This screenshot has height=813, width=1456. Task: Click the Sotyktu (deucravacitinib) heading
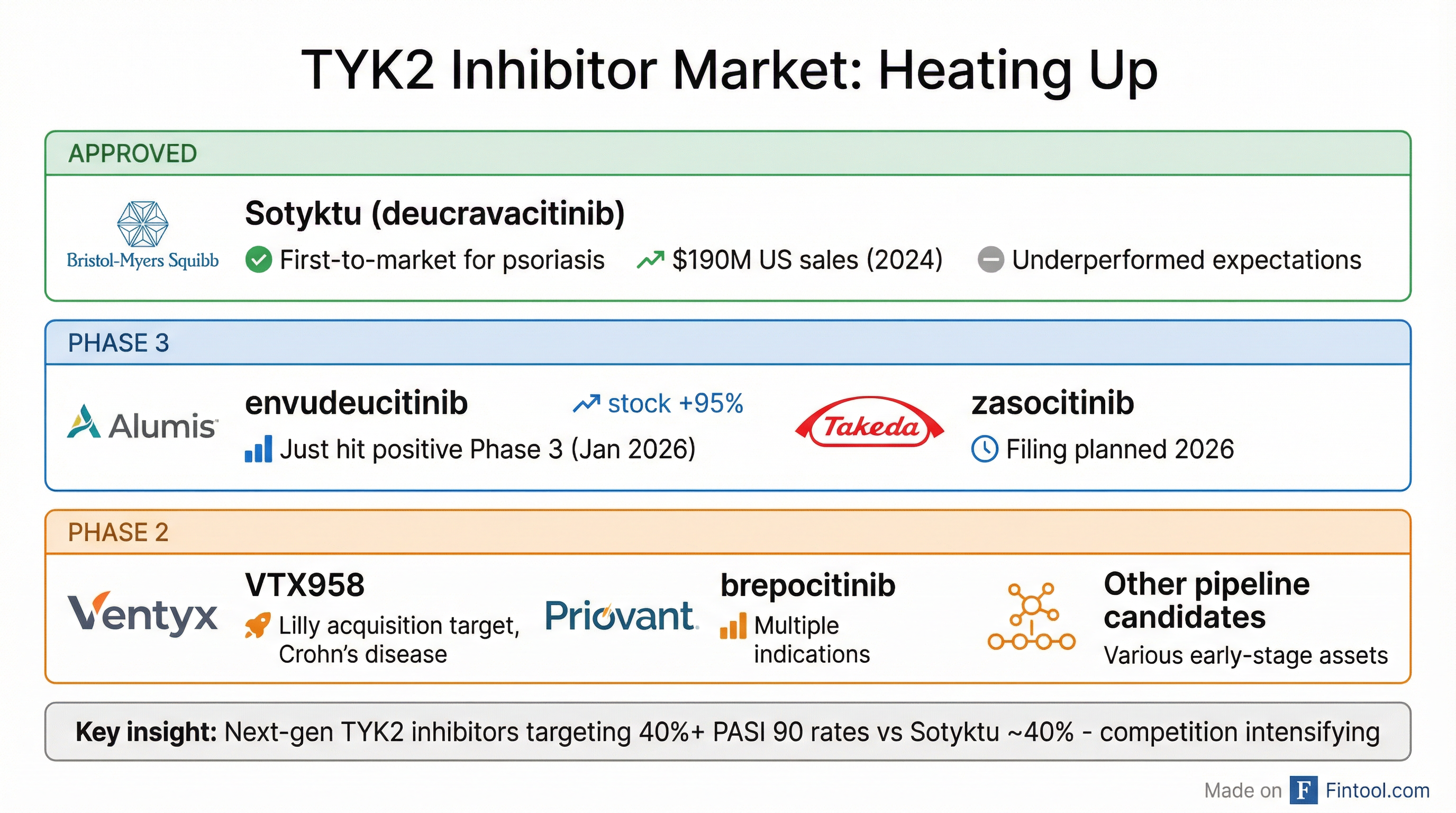click(x=435, y=214)
